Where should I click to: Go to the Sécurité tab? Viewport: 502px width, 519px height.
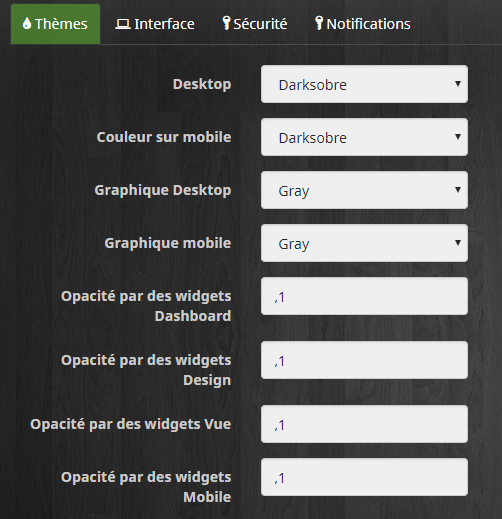(x=255, y=24)
